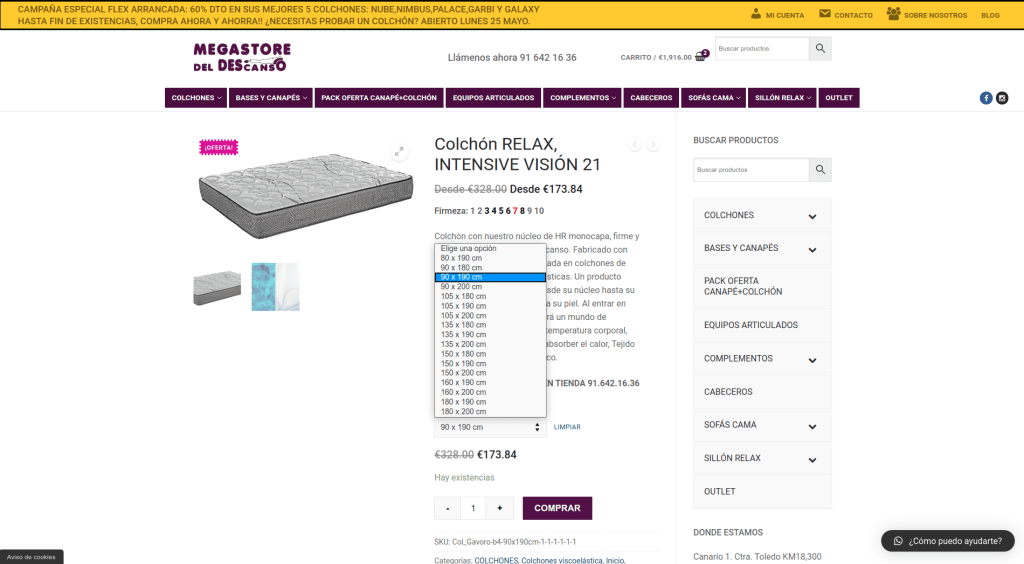Viewport: 1024px width, 564px height.
Task: Select the mattress thumbnail image
Action: click(x=217, y=287)
